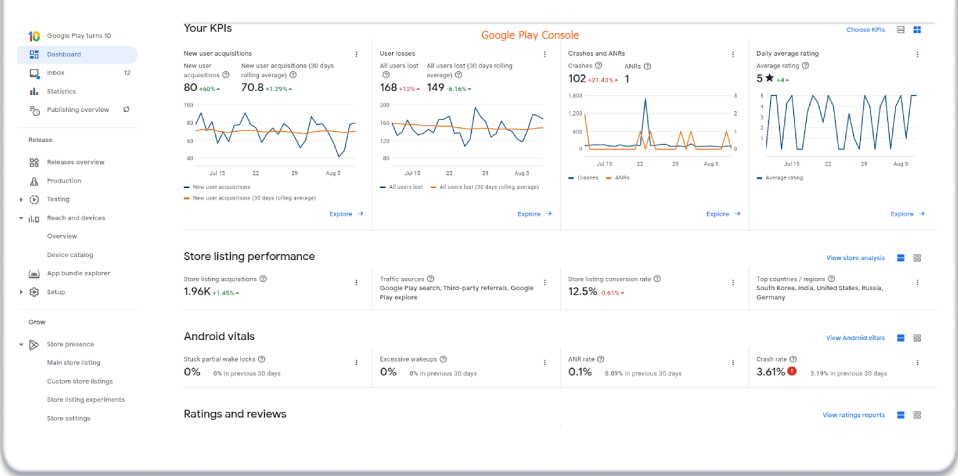958x476 pixels.
Task: Switch KPIs to list view icon
Action: point(900,30)
